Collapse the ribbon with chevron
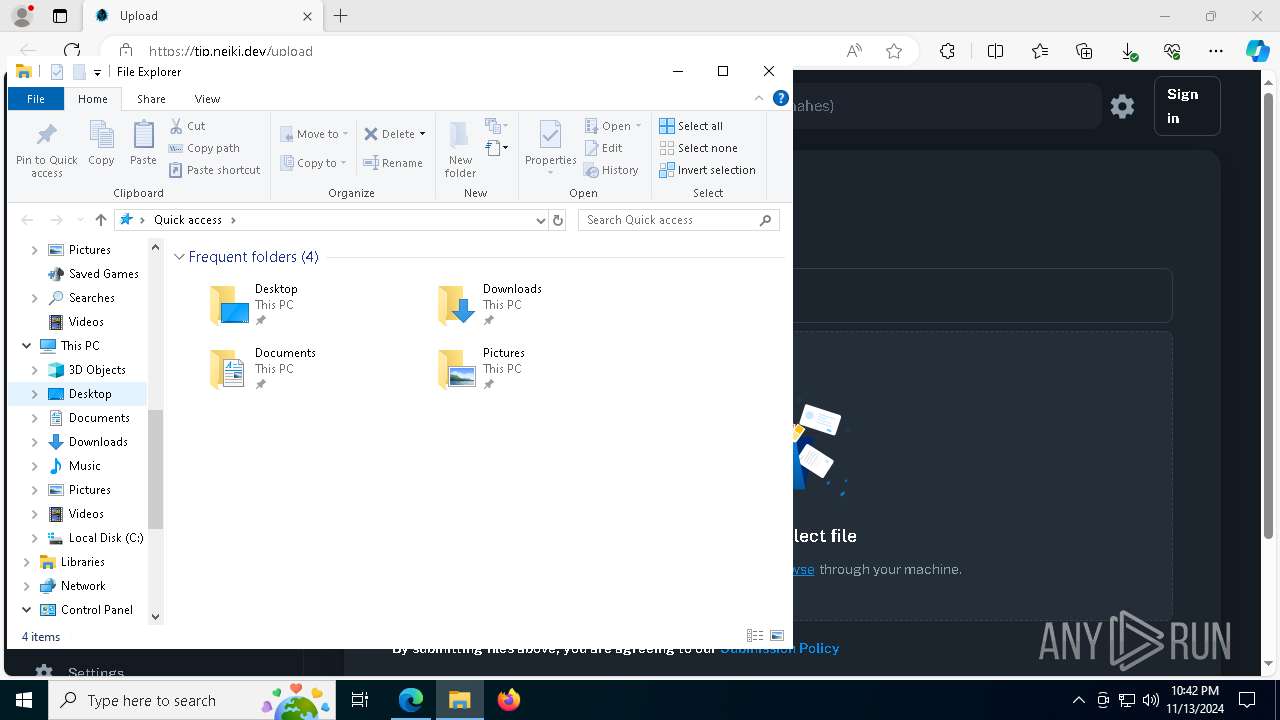The width and height of the screenshot is (1280, 720). pyautogui.click(x=758, y=98)
